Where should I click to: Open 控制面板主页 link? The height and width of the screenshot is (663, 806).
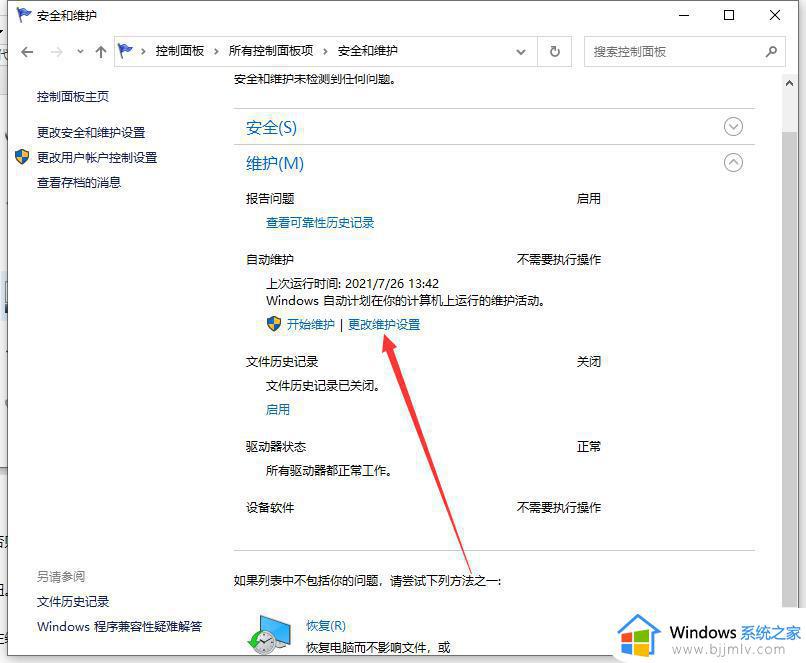[73, 97]
